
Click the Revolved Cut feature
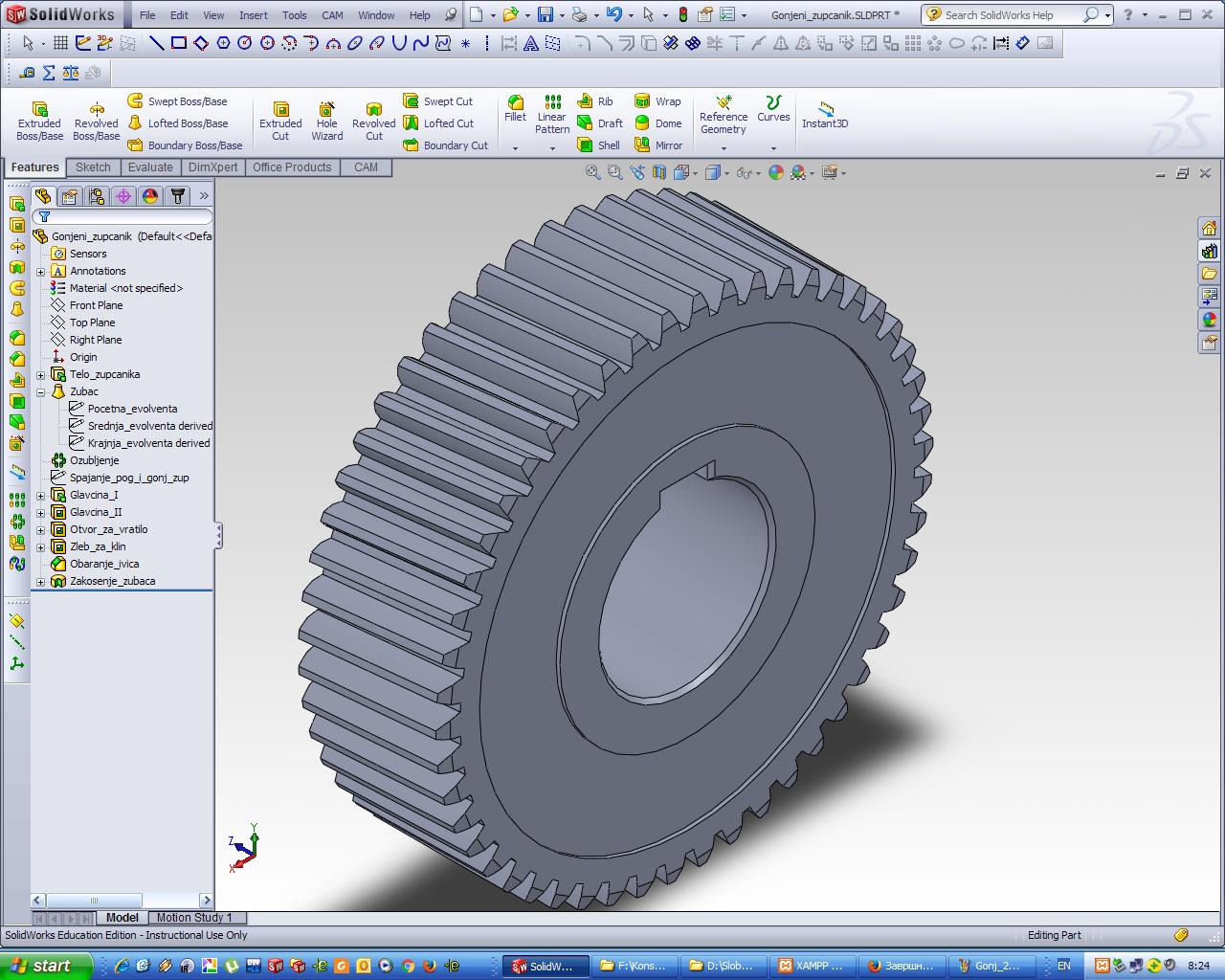373,122
